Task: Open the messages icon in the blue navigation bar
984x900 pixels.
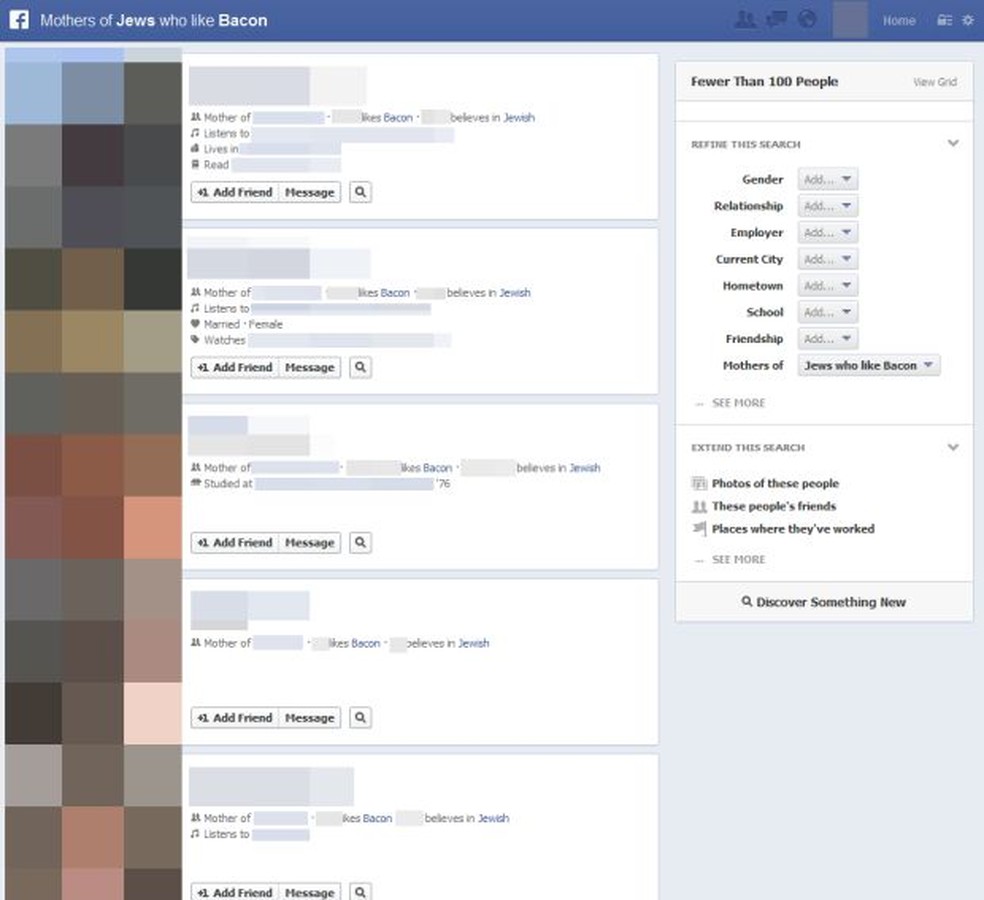Action: [777, 18]
